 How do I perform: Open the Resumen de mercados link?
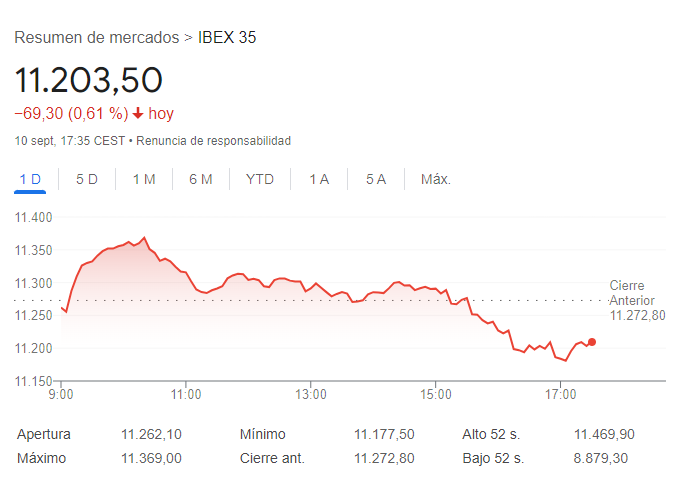[96, 38]
